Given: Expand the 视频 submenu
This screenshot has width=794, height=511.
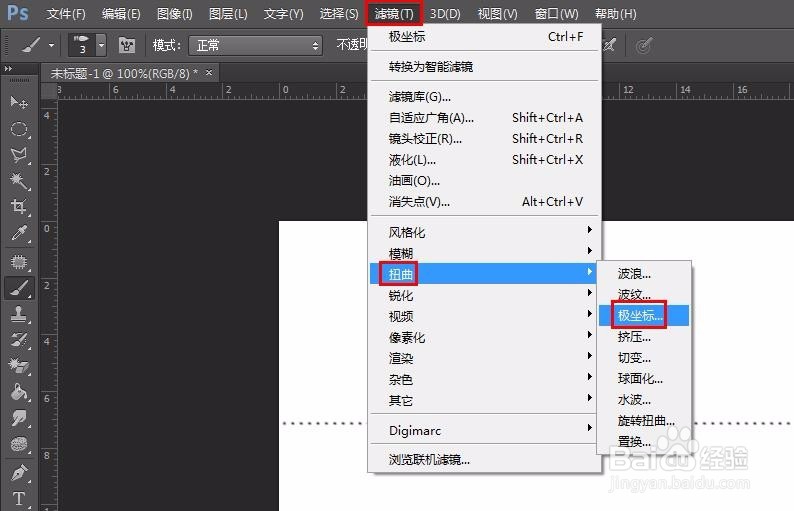Looking at the screenshot, I should tap(485, 317).
